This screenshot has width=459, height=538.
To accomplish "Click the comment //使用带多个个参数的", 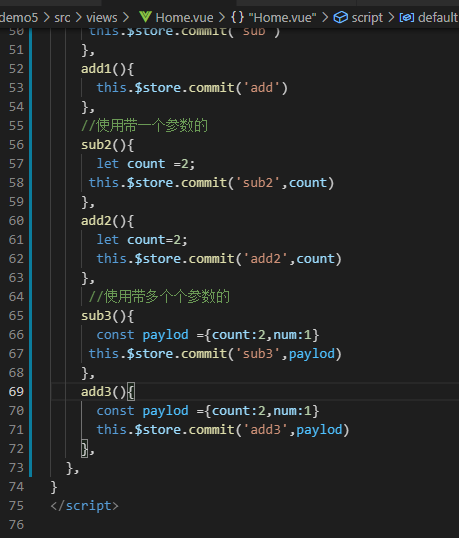I will 159,296.
